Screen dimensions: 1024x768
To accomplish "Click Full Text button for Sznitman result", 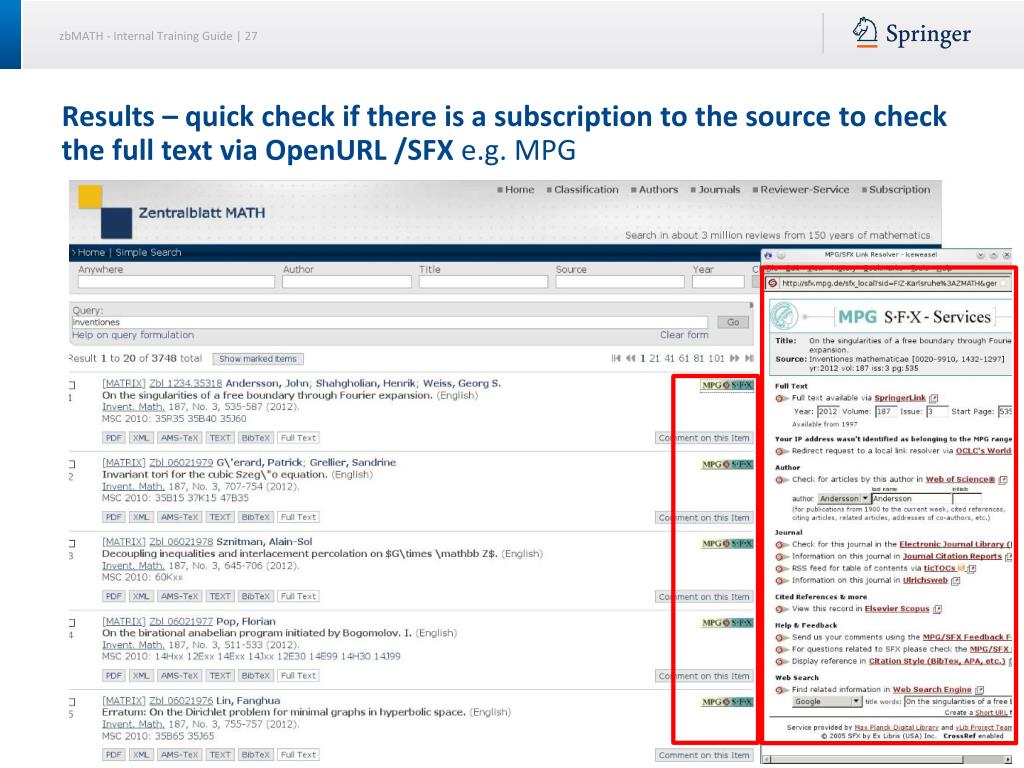I will pyautogui.click(x=298, y=597).
